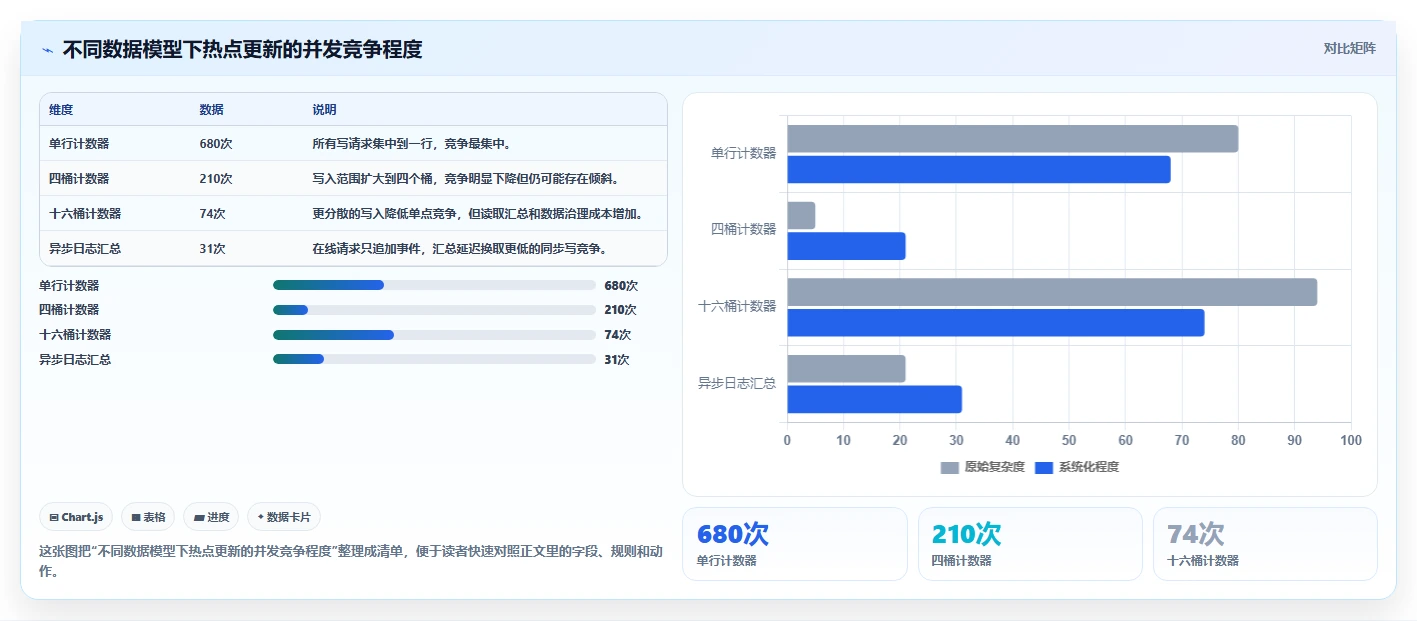This screenshot has width=1417, height=621.
Task: Click the gray chart bar for 十六桶计数器
Action: (x=1052, y=292)
